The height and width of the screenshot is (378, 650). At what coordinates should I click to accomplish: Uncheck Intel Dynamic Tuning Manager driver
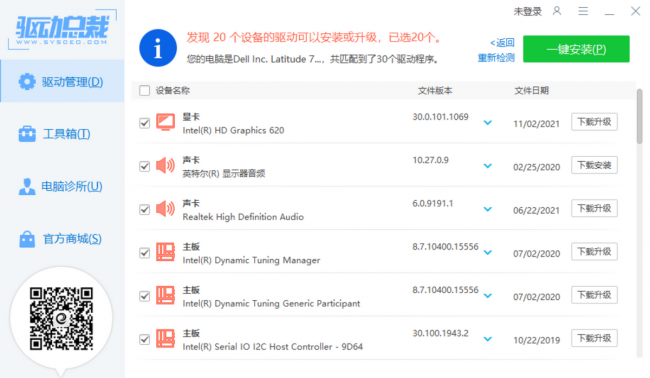coord(144,252)
